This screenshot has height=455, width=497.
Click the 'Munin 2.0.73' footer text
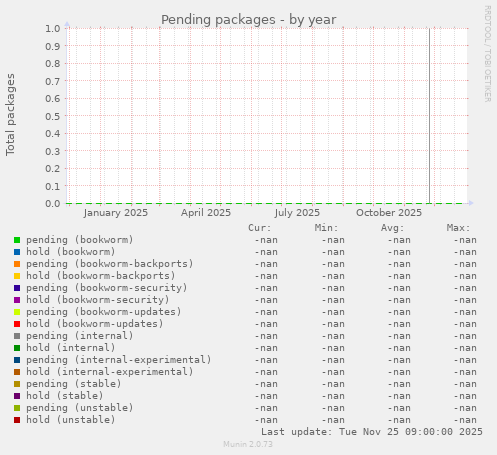(x=248, y=444)
